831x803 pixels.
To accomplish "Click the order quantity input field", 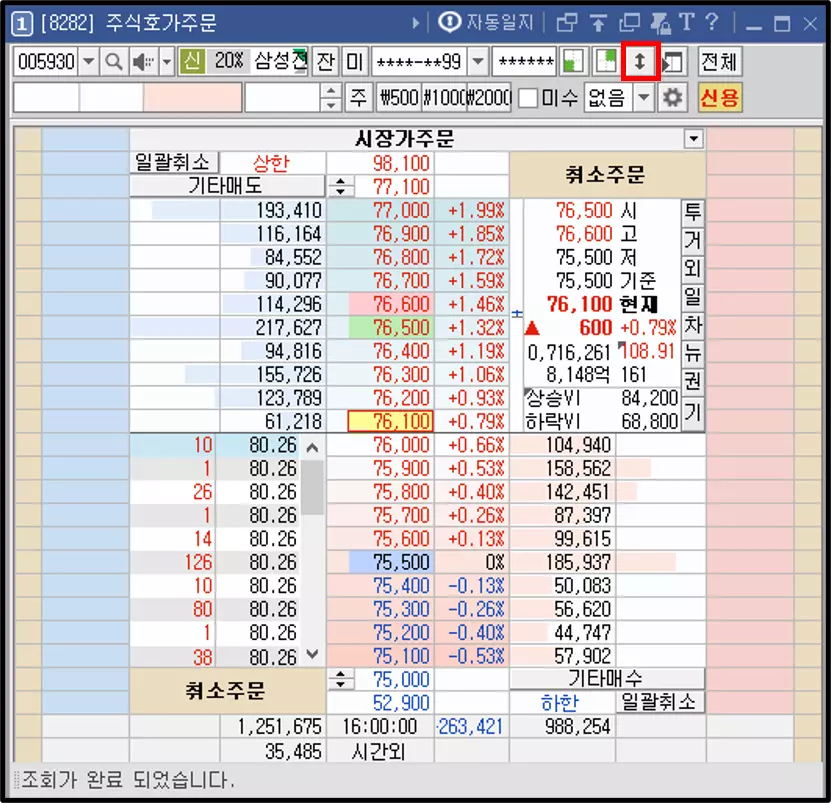I will coord(282,98).
